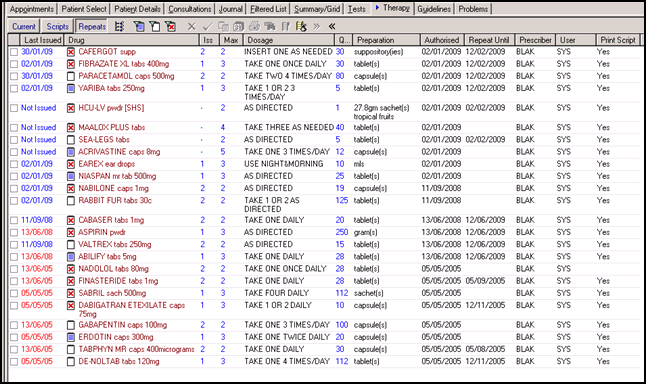Click the Repeat Until column header
Screen dimensions: 646x384
[489, 40]
